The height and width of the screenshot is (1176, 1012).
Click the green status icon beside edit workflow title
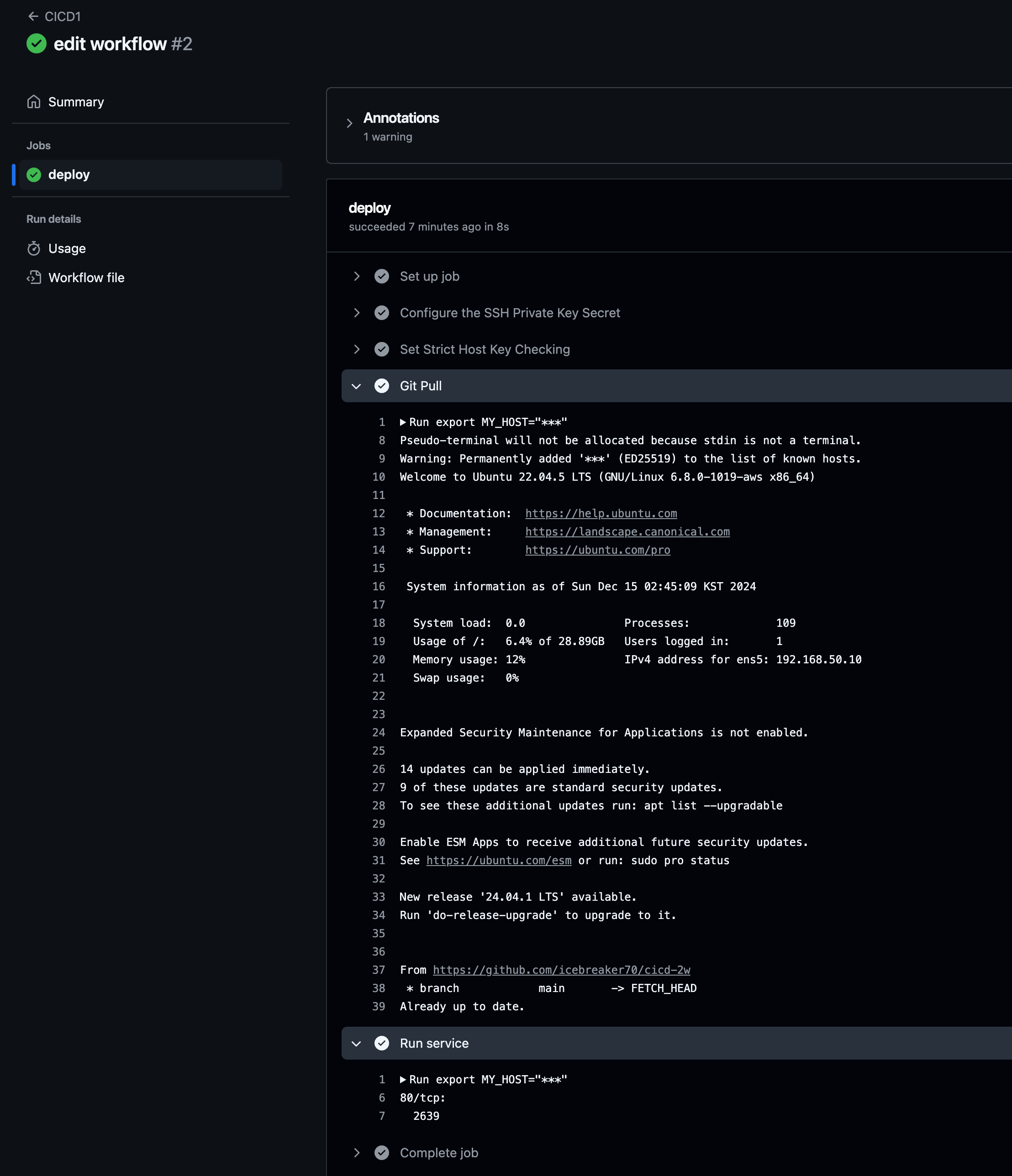[x=37, y=44]
